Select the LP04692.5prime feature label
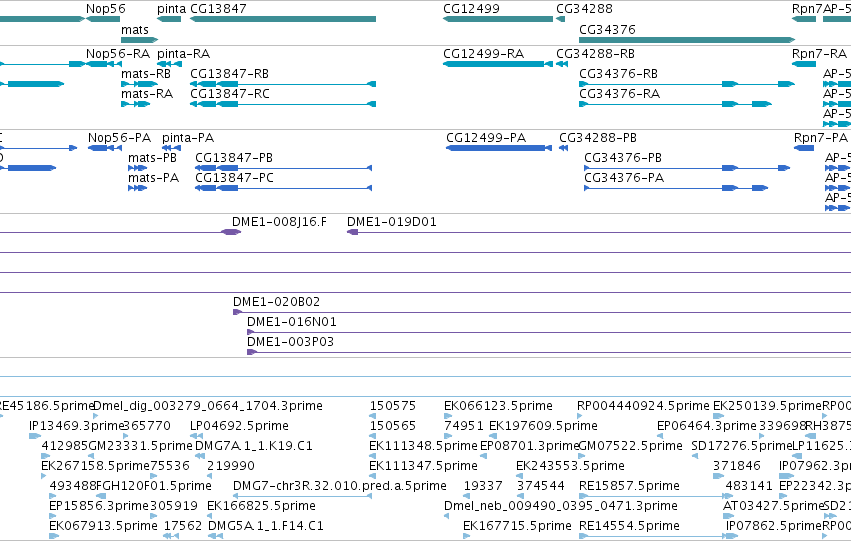Viewport: 851px width, 541px height. coord(239,426)
